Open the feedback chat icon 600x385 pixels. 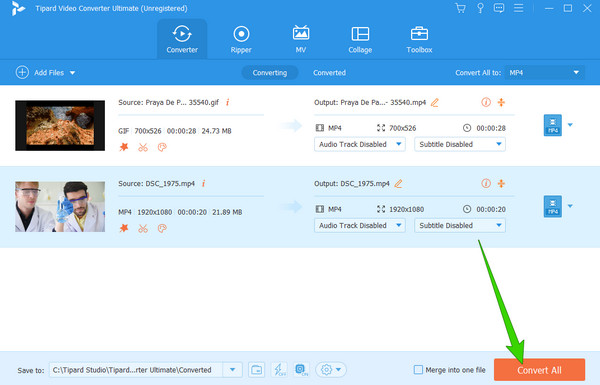499,8
